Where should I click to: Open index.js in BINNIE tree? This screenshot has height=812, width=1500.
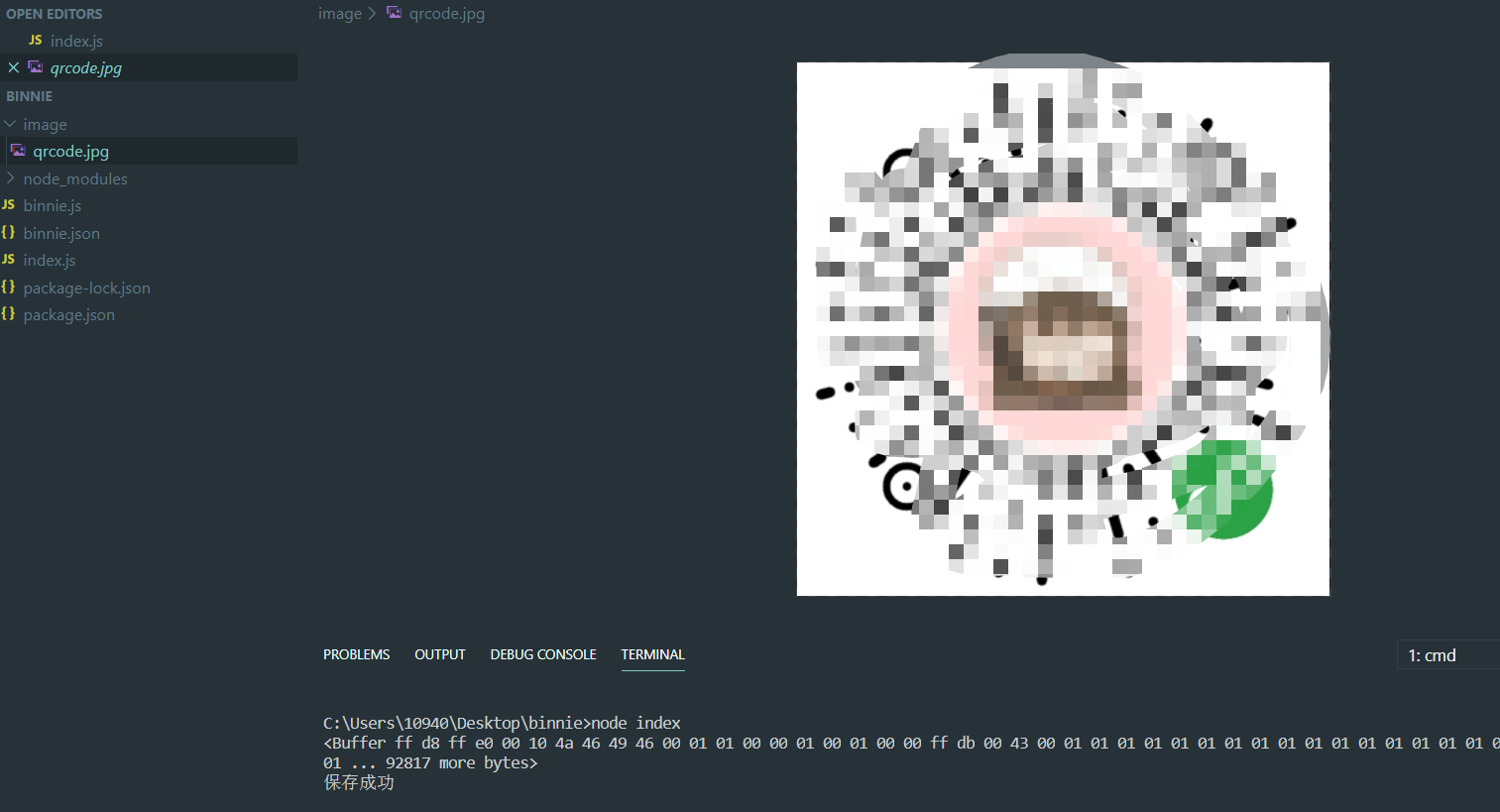149,260
